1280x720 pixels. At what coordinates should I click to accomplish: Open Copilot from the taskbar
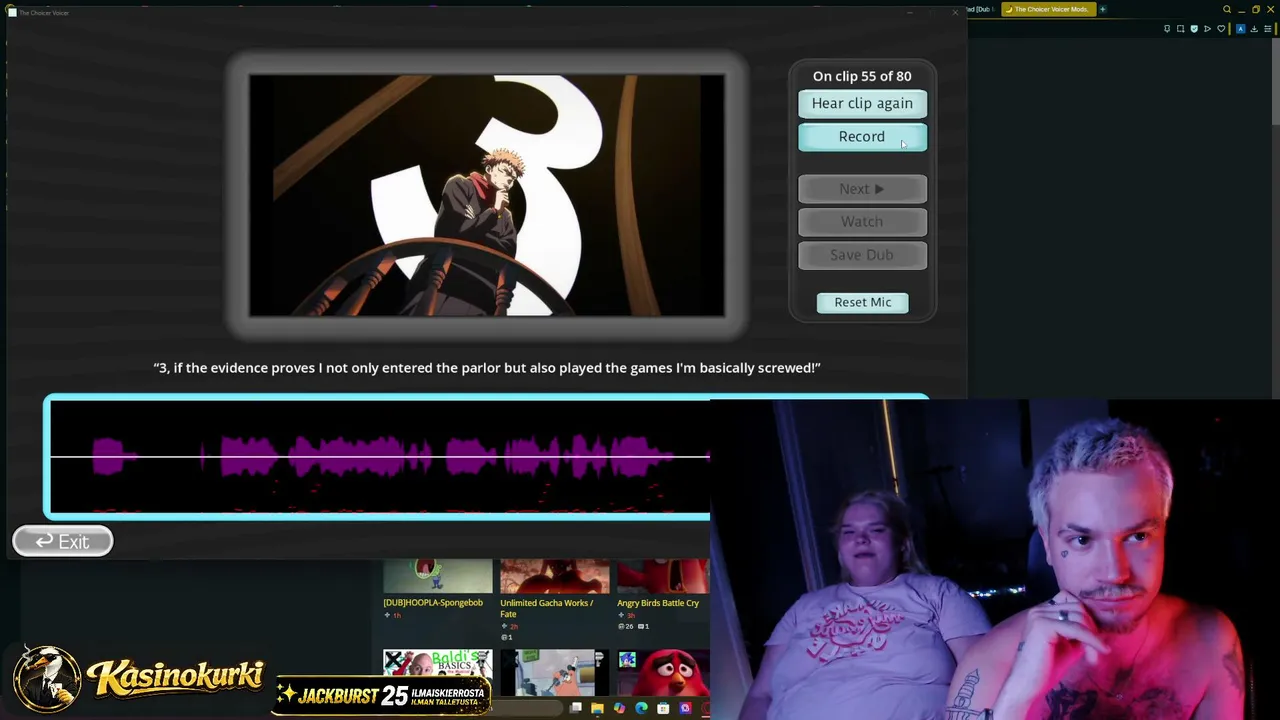620,708
